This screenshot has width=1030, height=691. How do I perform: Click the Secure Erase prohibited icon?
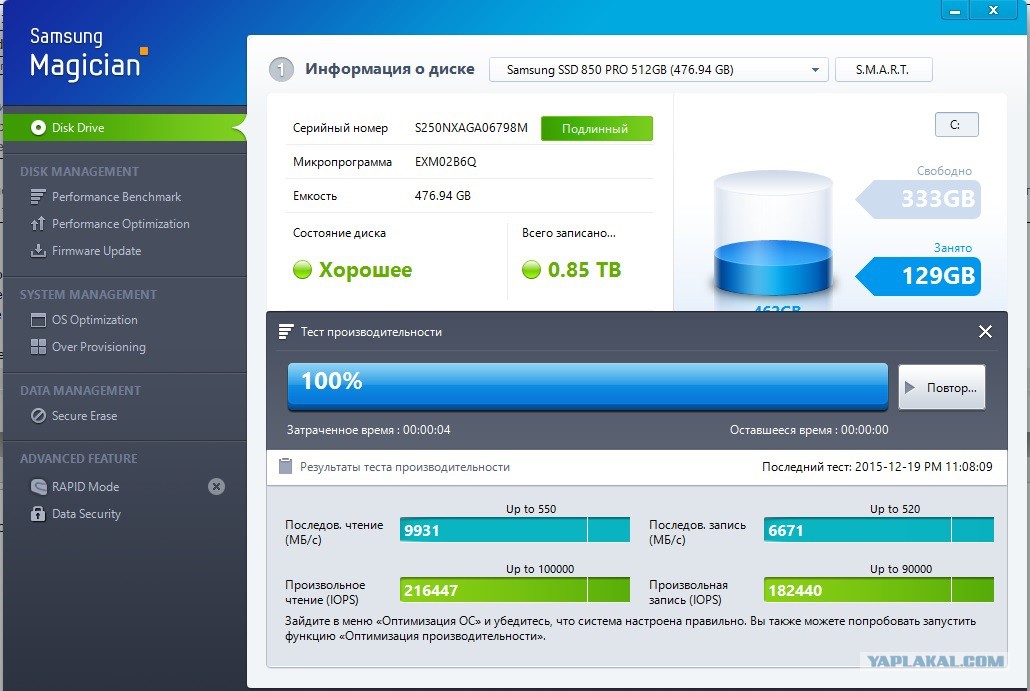[x=38, y=416]
